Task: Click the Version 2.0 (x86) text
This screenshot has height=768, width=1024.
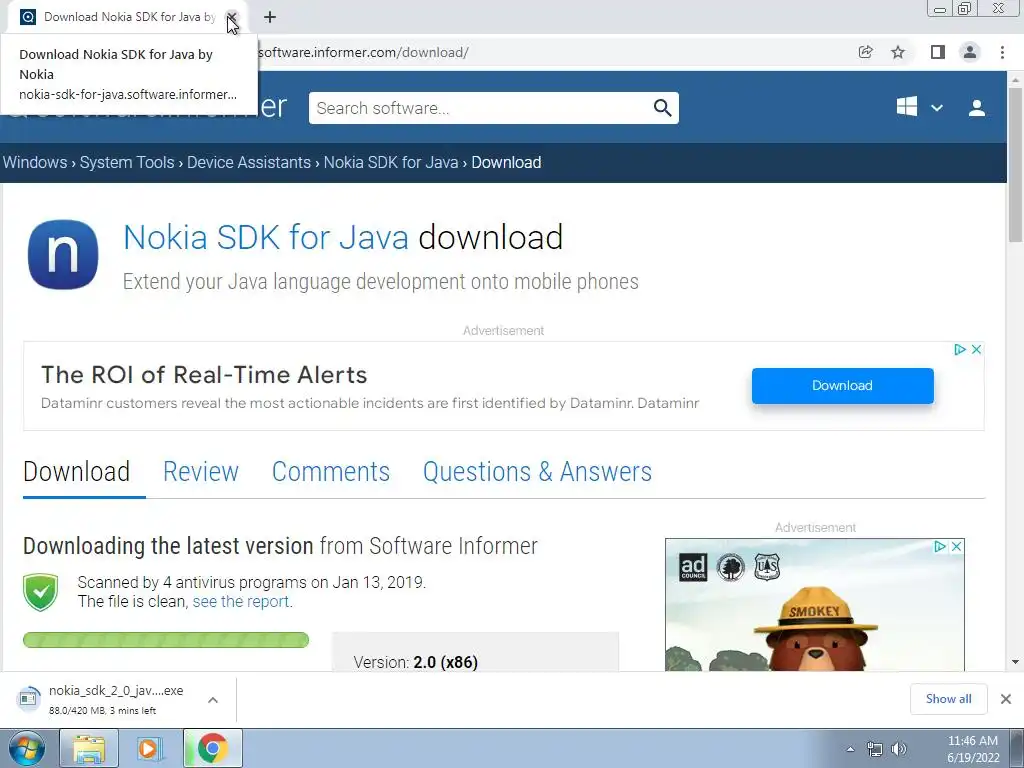Action: pos(415,662)
